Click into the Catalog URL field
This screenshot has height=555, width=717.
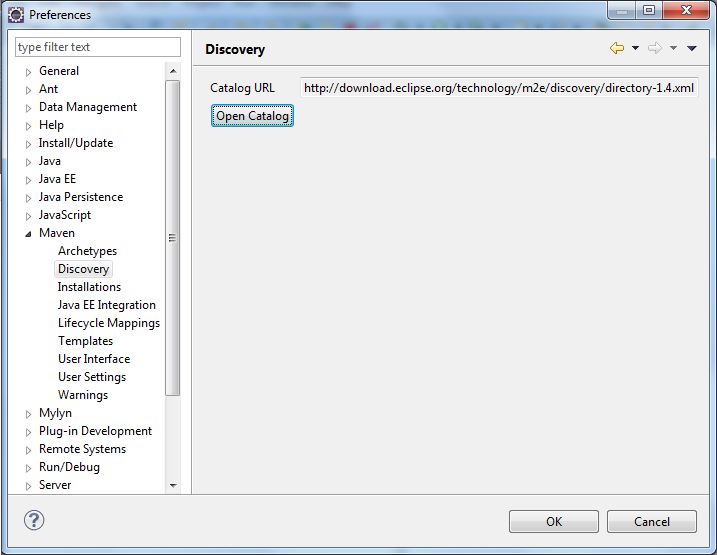pos(499,88)
